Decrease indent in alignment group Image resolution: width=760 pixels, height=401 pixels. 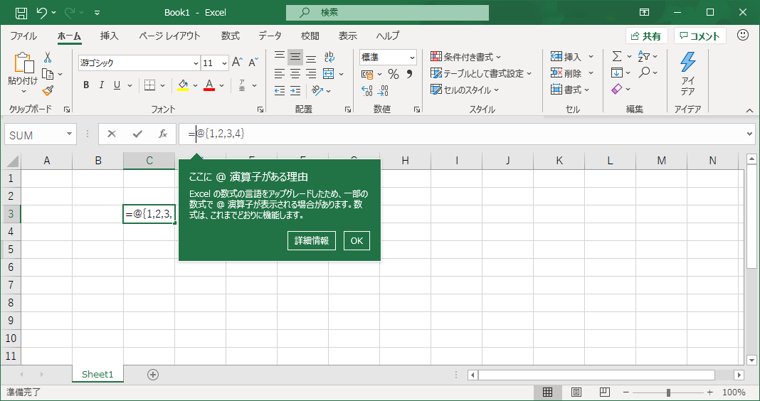(280, 91)
